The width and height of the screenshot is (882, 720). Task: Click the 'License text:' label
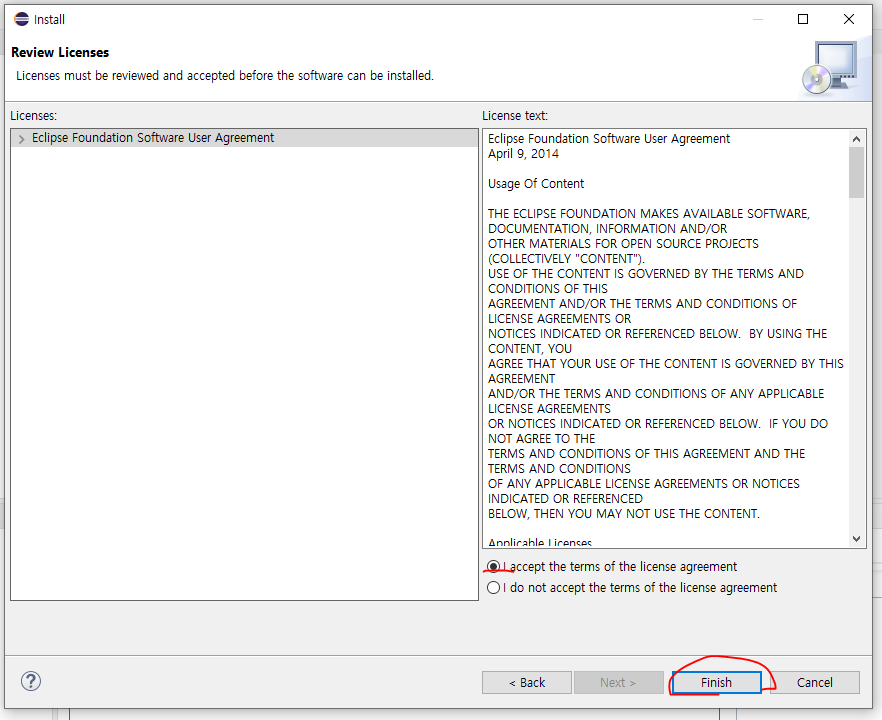click(x=515, y=116)
